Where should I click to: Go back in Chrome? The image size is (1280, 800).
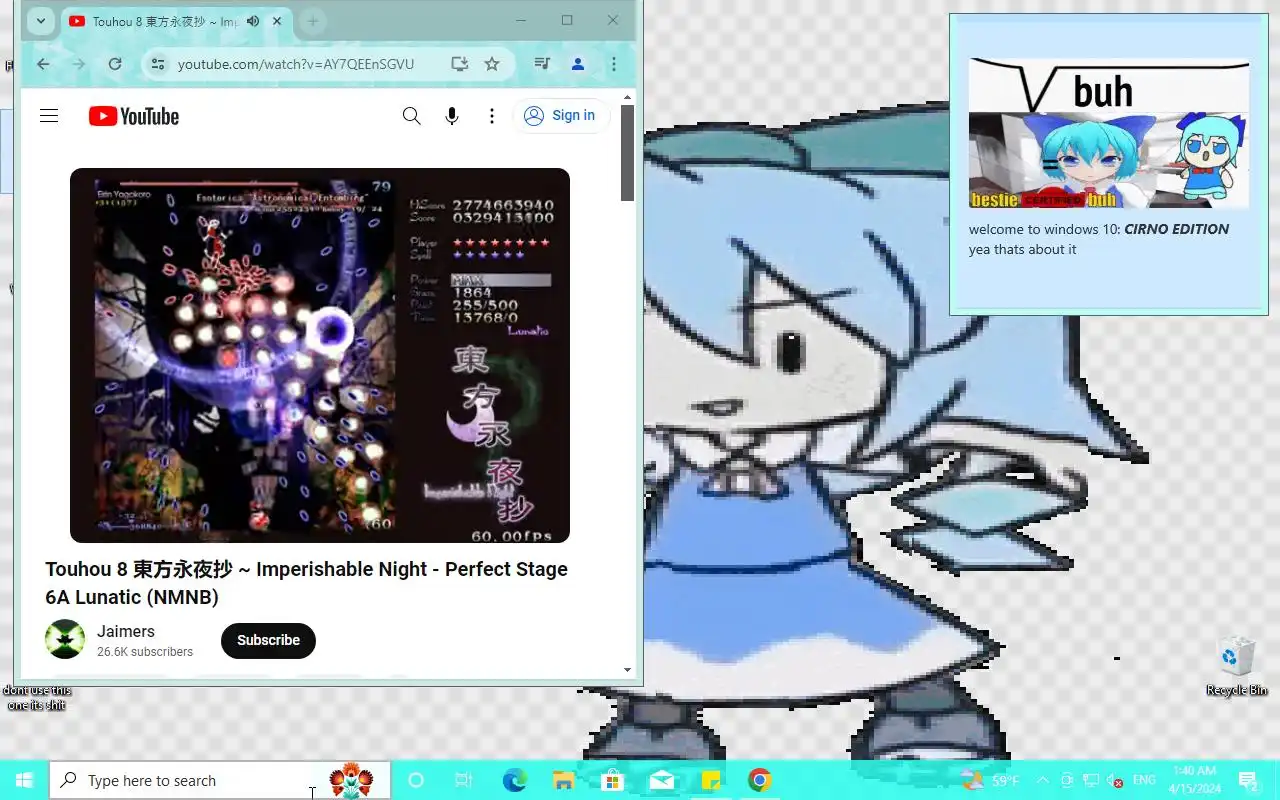click(43, 64)
